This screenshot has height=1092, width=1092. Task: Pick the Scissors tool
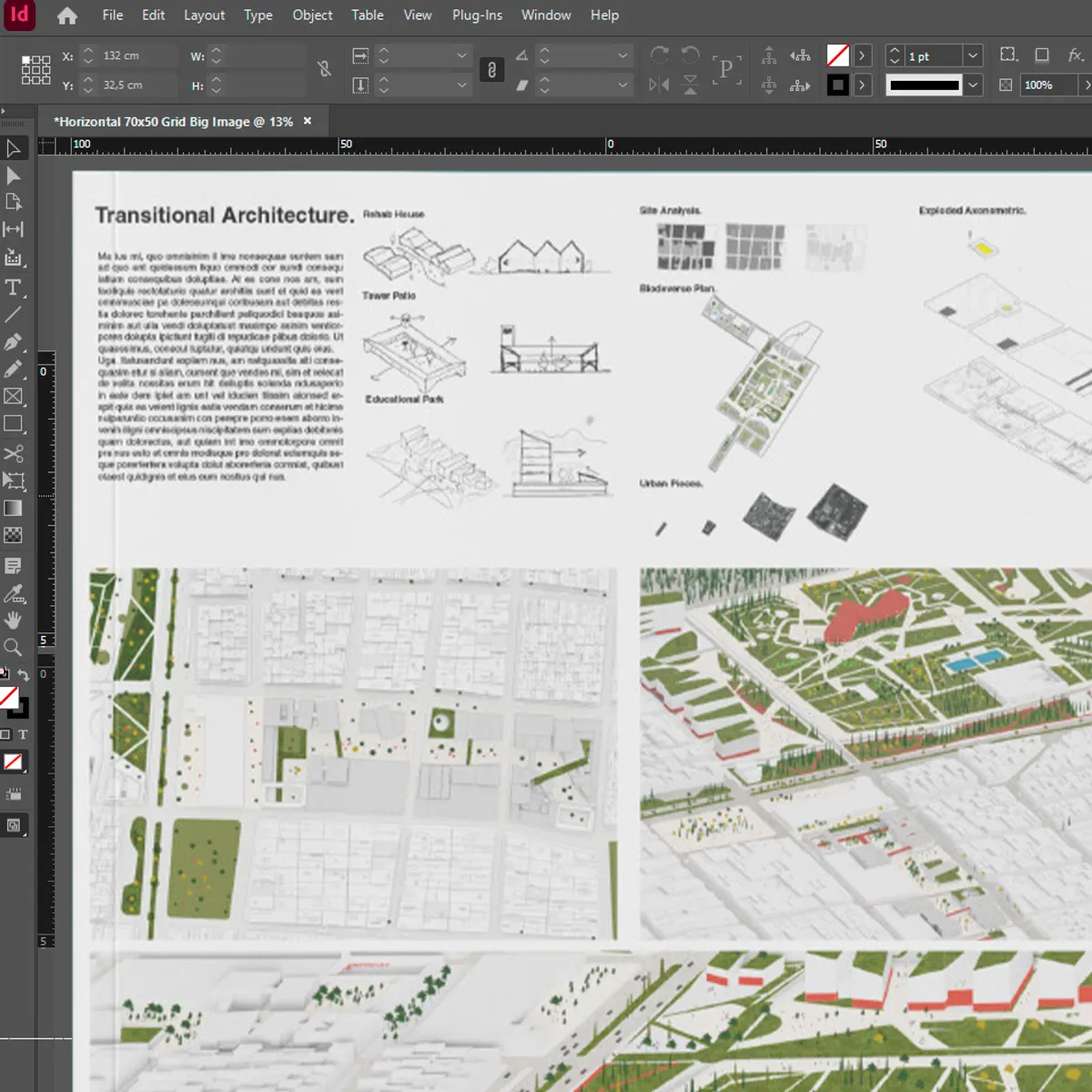point(14,454)
